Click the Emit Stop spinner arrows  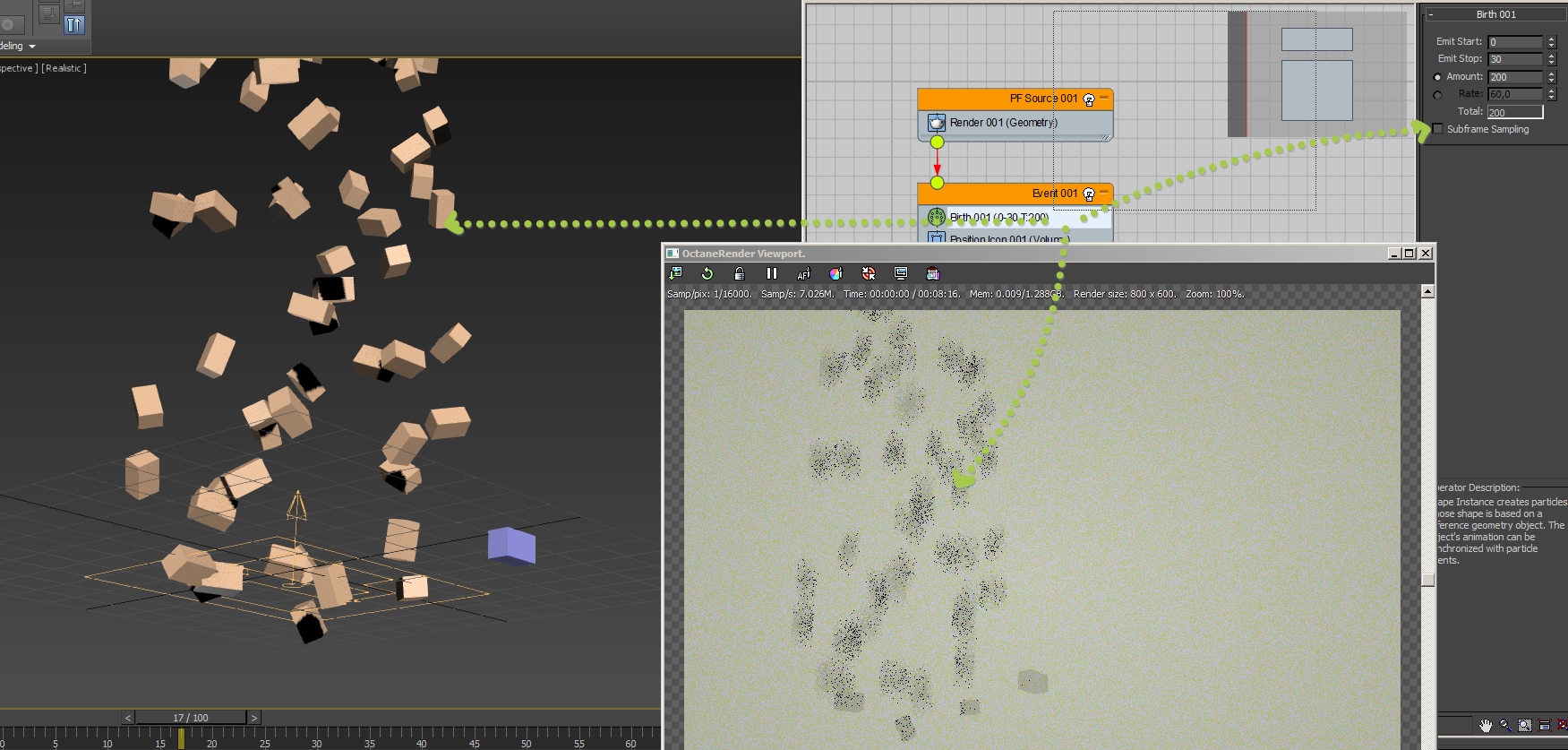tap(1552, 59)
